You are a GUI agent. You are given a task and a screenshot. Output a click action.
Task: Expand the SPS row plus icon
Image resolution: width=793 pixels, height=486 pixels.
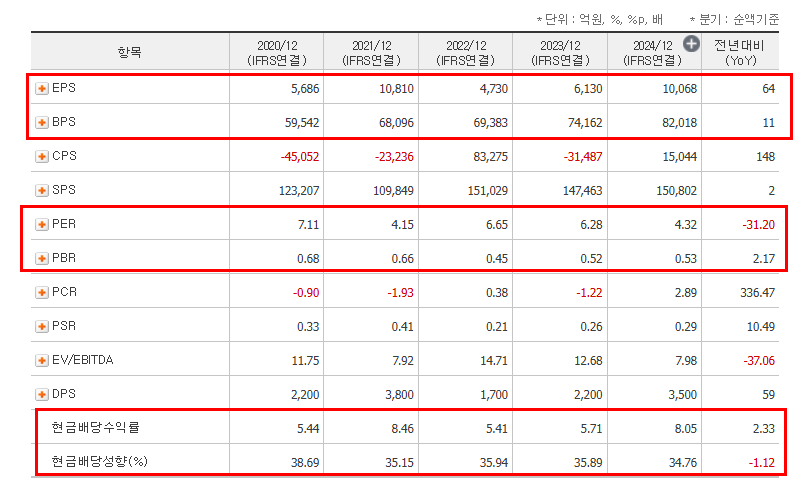click(x=42, y=190)
